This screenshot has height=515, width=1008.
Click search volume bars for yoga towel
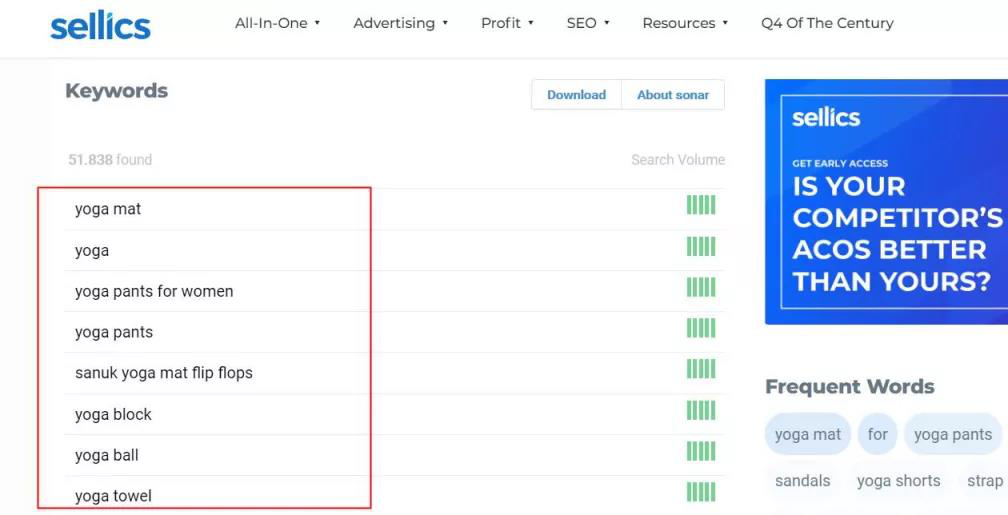click(701, 492)
